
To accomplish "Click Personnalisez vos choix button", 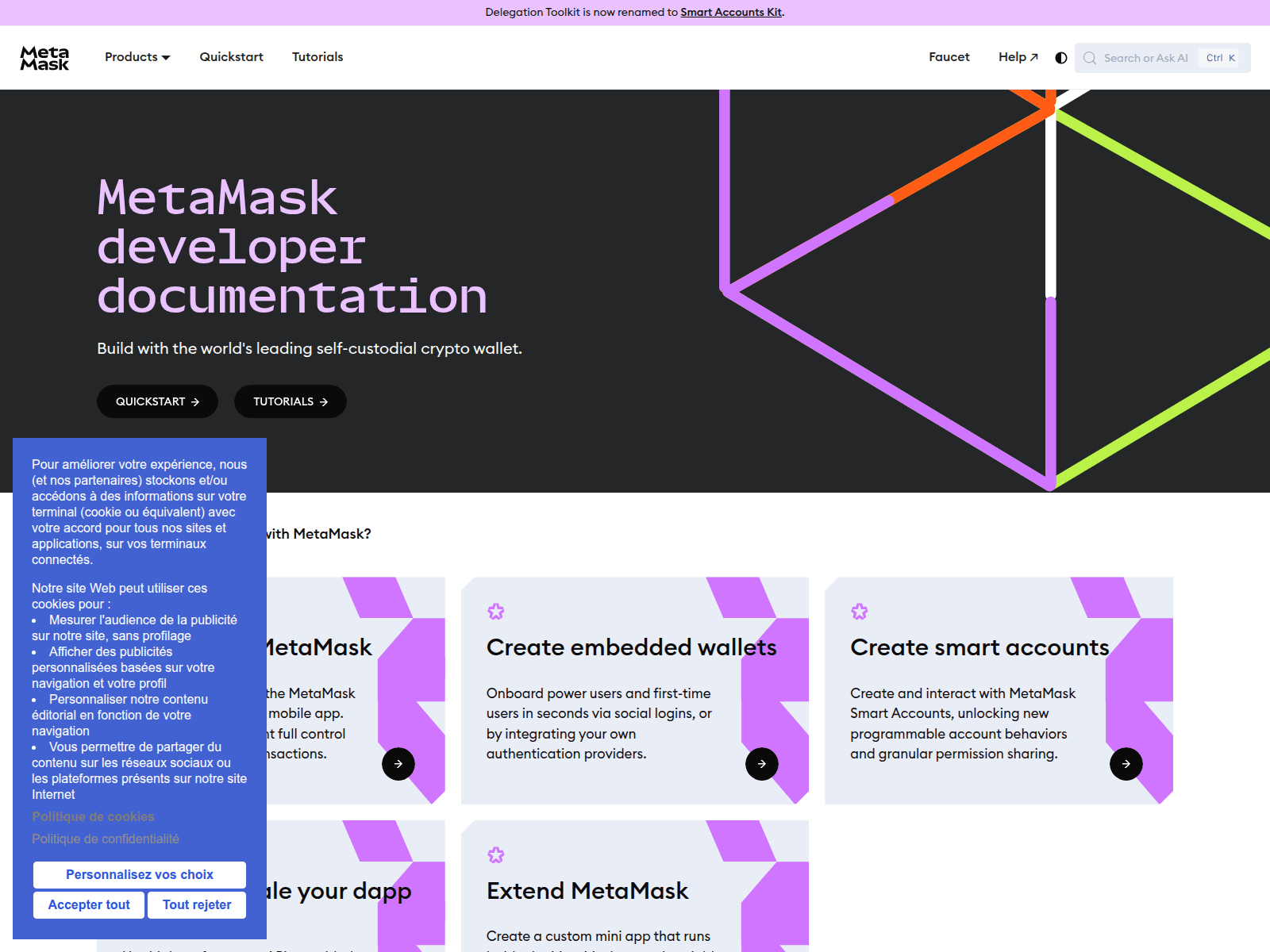I will click(140, 875).
